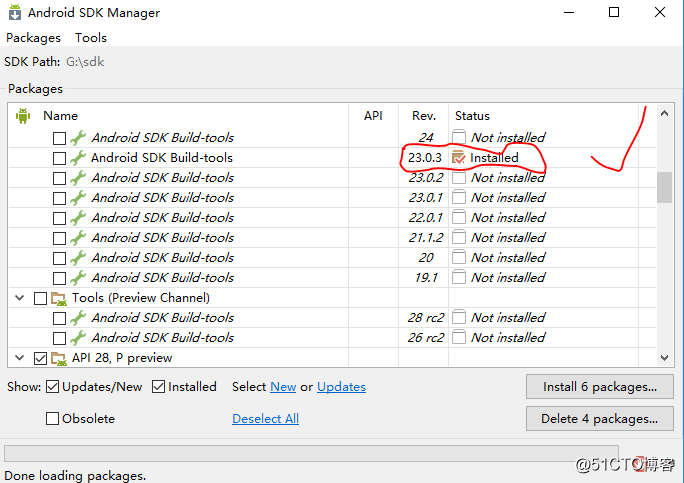684x483 pixels.
Task: Check Build-tools revision 24 checkbox
Action: pos(59,138)
